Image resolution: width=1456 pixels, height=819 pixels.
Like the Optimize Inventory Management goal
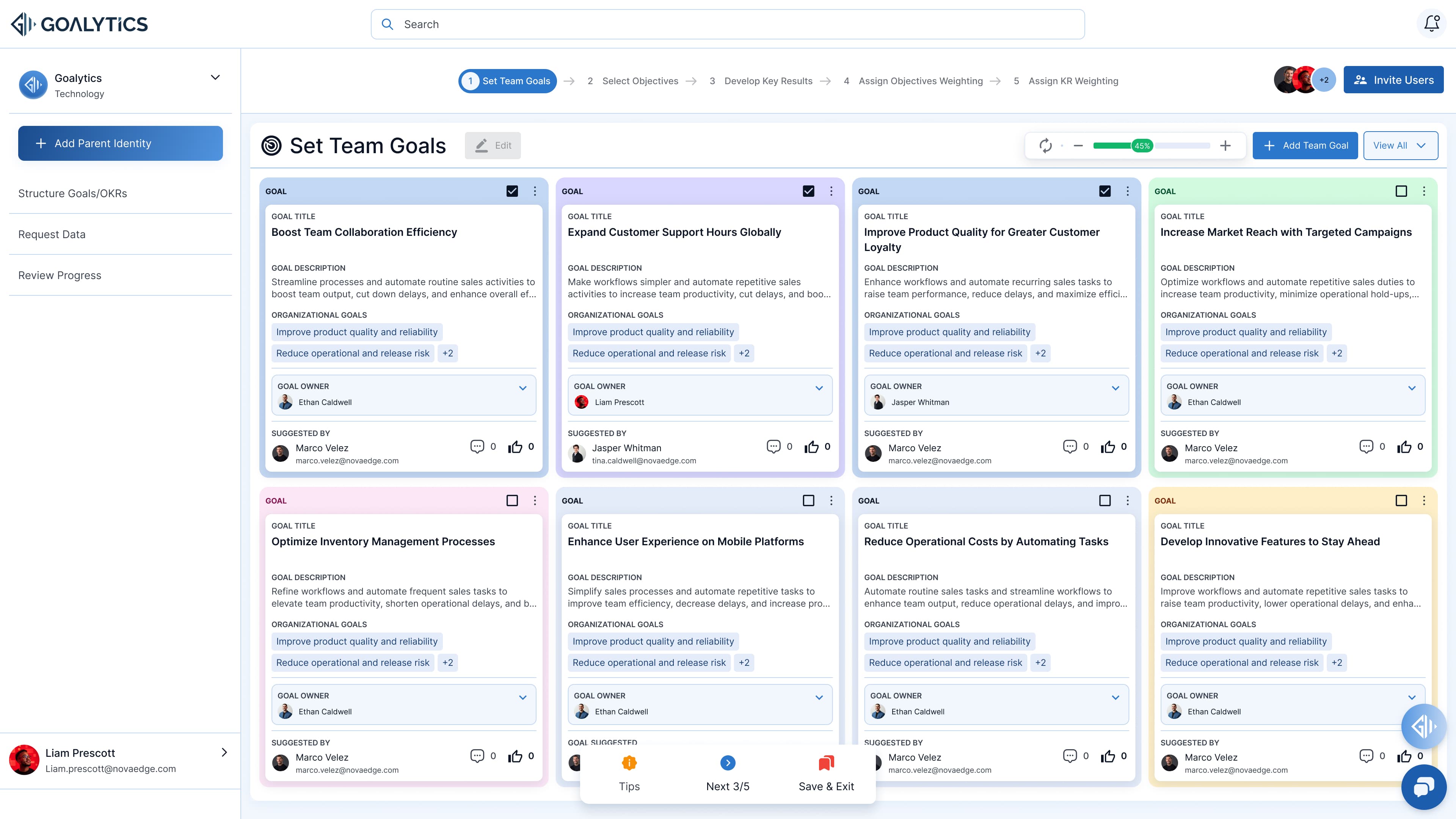click(515, 756)
